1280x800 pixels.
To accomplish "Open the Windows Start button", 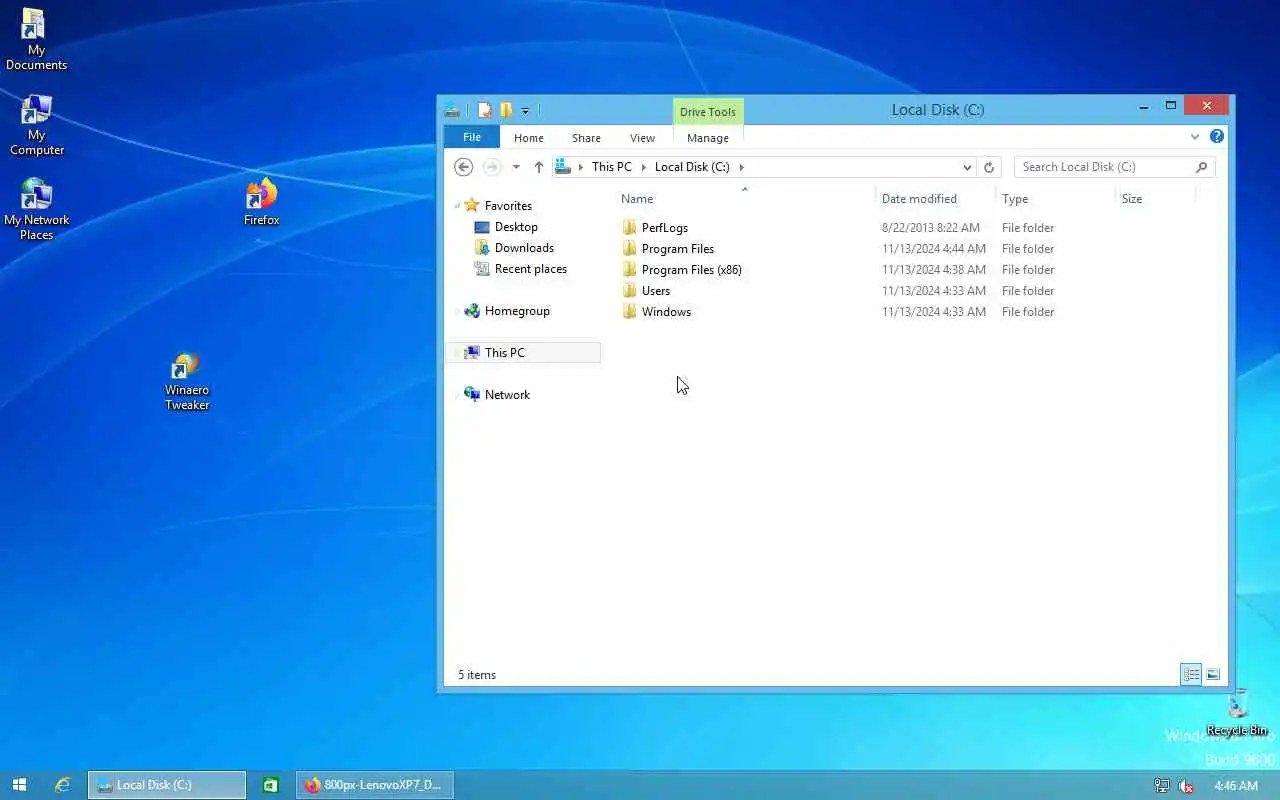I will tap(19, 785).
